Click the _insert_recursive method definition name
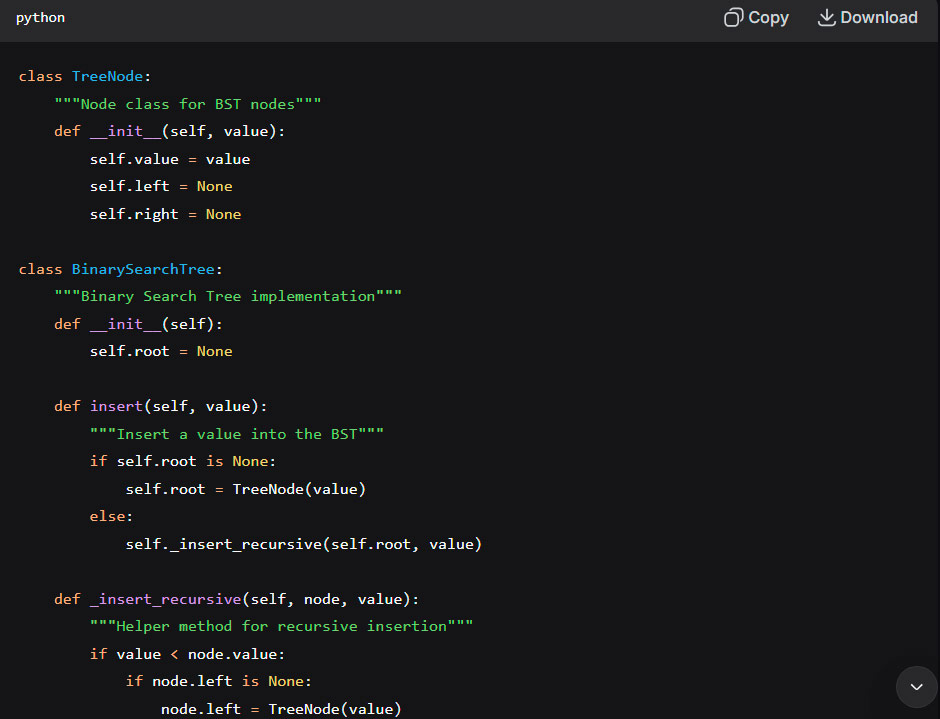The width and height of the screenshot is (940, 719). pyautogui.click(x=165, y=599)
